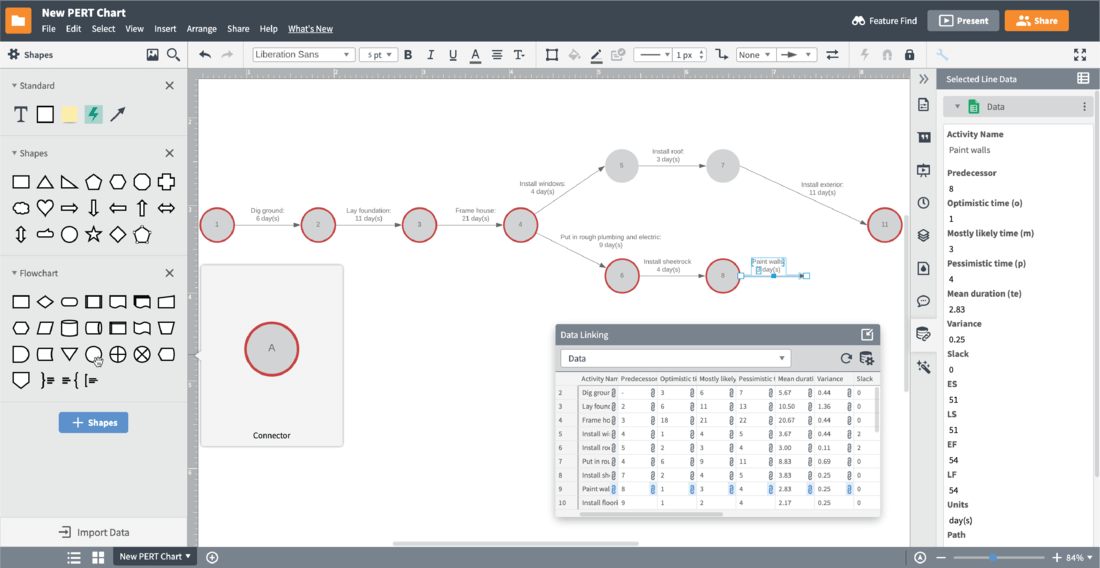Open the Liberation Sans font dropdown

303,55
